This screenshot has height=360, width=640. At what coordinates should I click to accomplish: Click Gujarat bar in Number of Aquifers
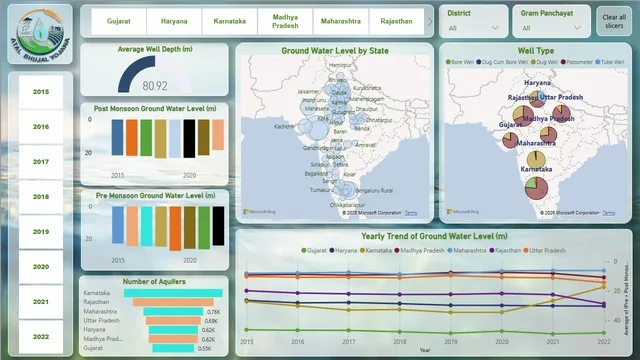click(173, 348)
